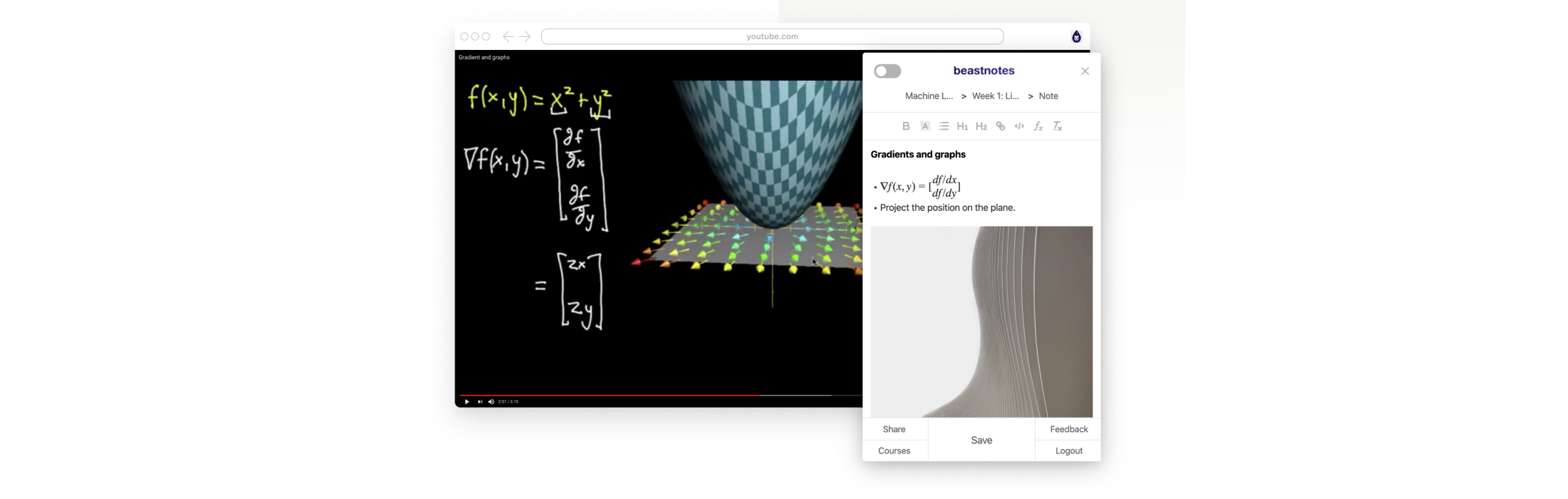Click the youtube.com address bar
The height and width of the screenshot is (499, 1568).
point(772,36)
